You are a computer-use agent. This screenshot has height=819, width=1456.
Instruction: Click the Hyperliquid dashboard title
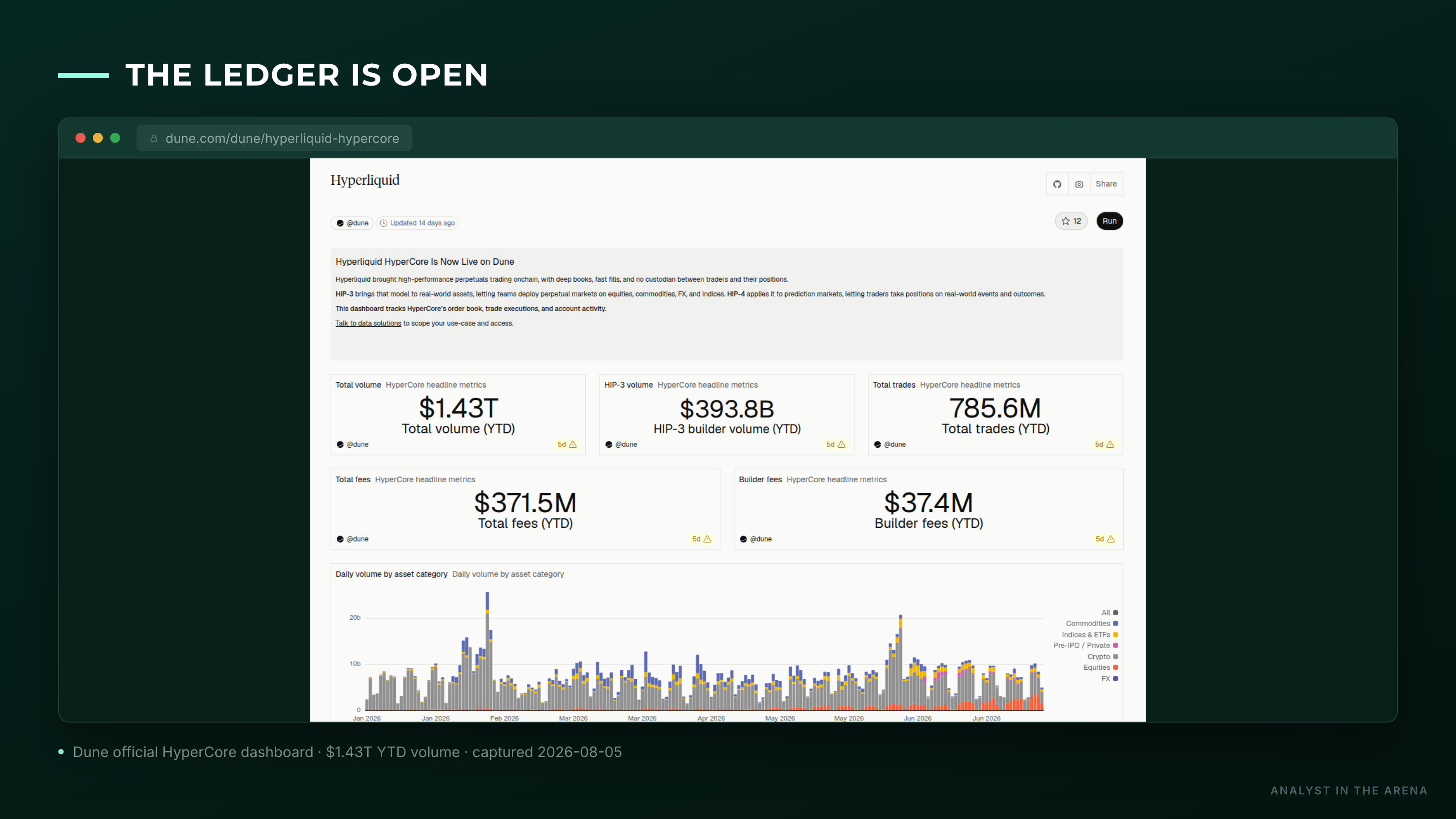[x=364, y=180]
